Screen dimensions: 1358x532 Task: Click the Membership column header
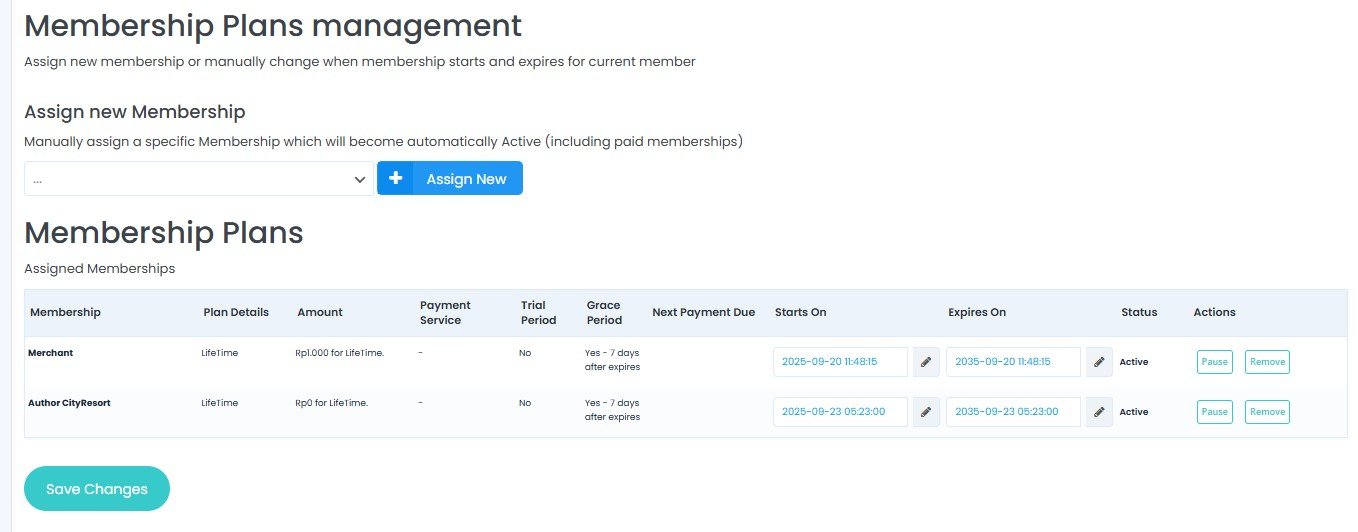click(x=65, y=312)
